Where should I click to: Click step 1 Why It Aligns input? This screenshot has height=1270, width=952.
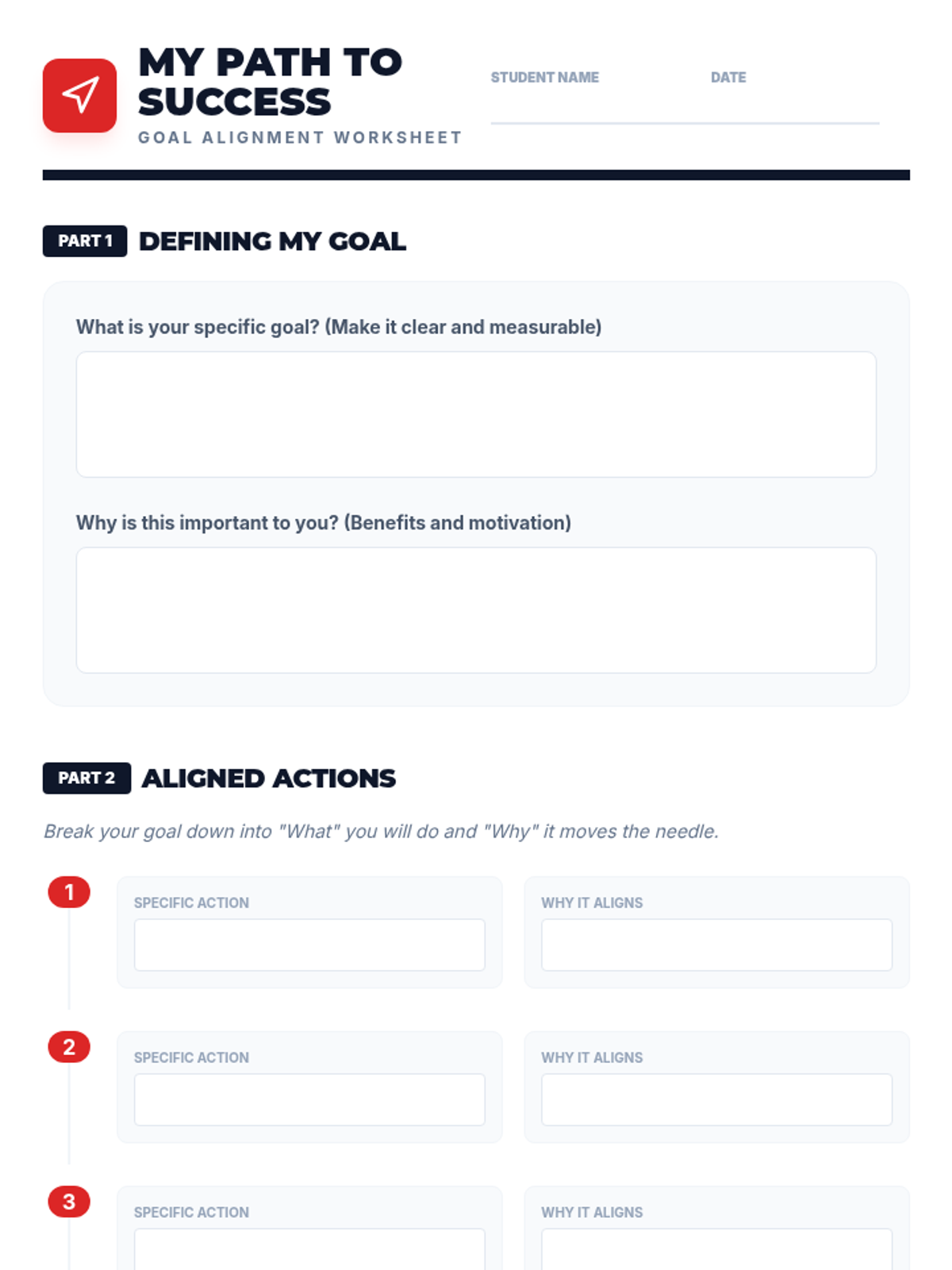(716, 945)
